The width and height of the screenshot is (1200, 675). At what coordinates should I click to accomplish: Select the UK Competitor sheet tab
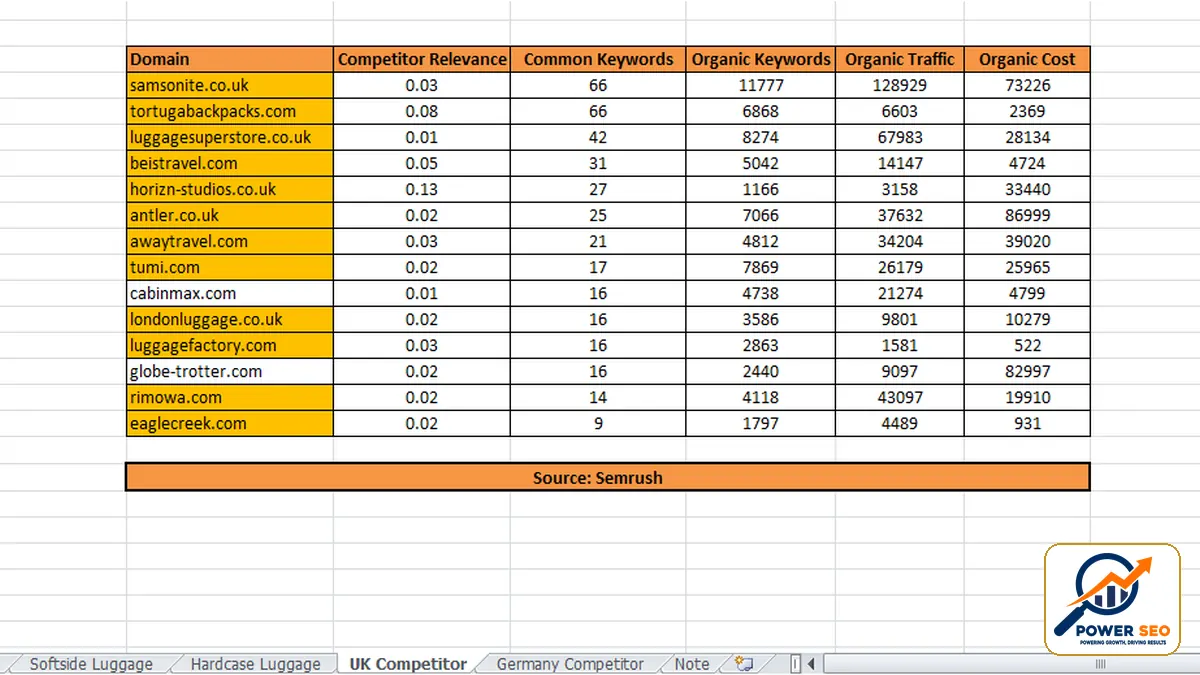tap(408, 663)
